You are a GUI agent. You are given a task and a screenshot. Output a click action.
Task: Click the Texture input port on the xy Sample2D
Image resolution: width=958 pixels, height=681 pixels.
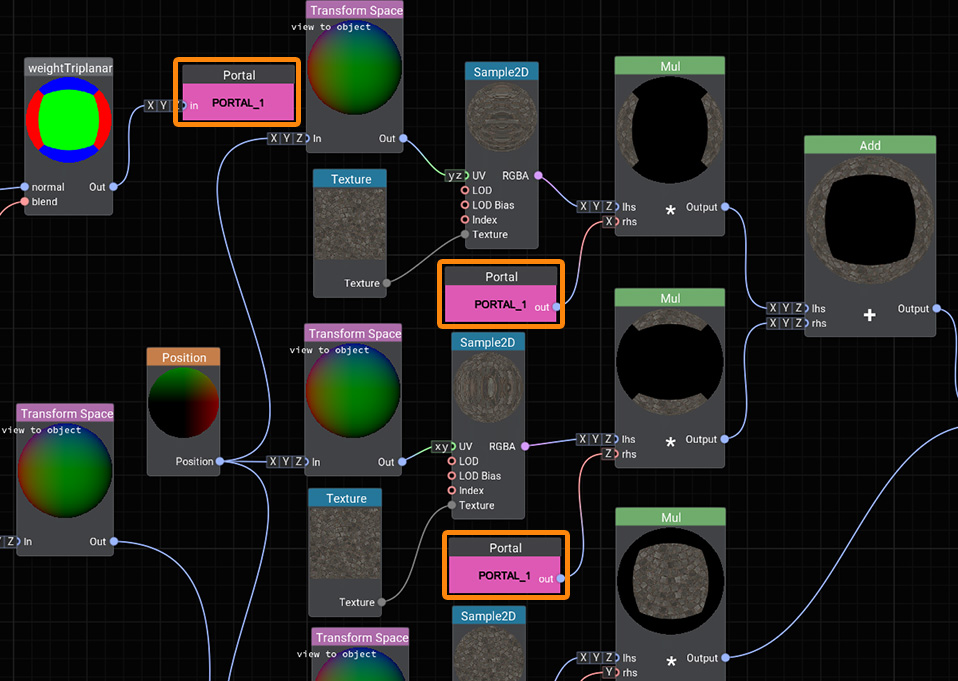point(452,505)
